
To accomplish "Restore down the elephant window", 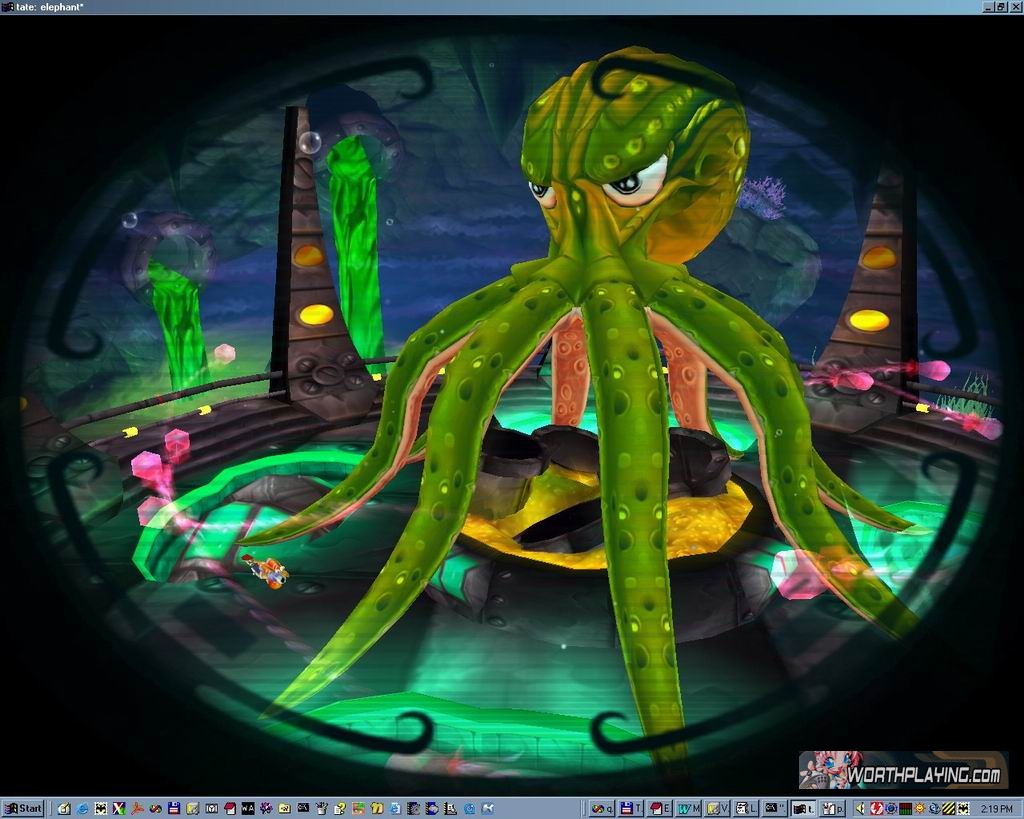I will click(x=1002, y=7).
